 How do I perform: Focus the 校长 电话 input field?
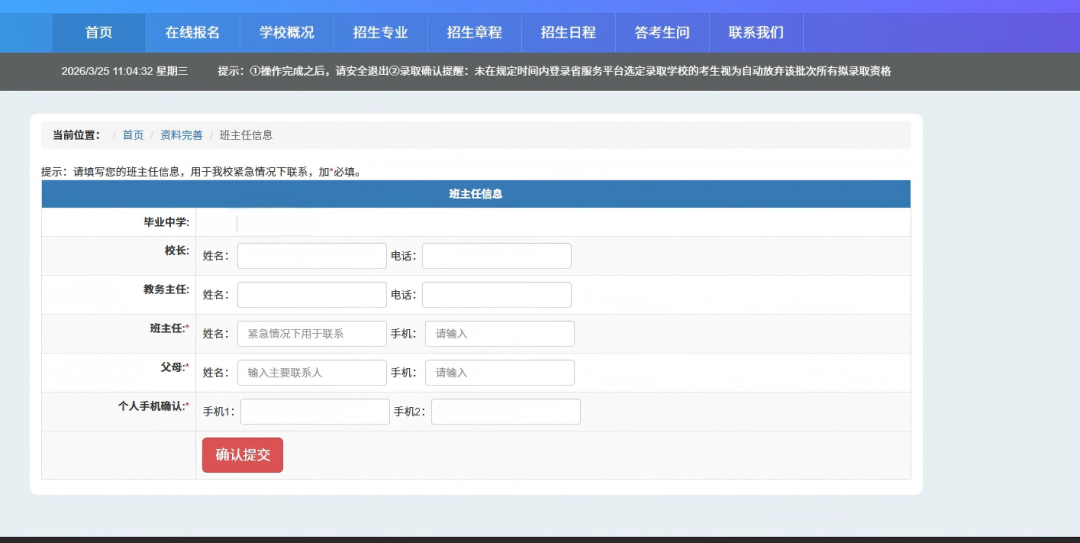(496, 256)
